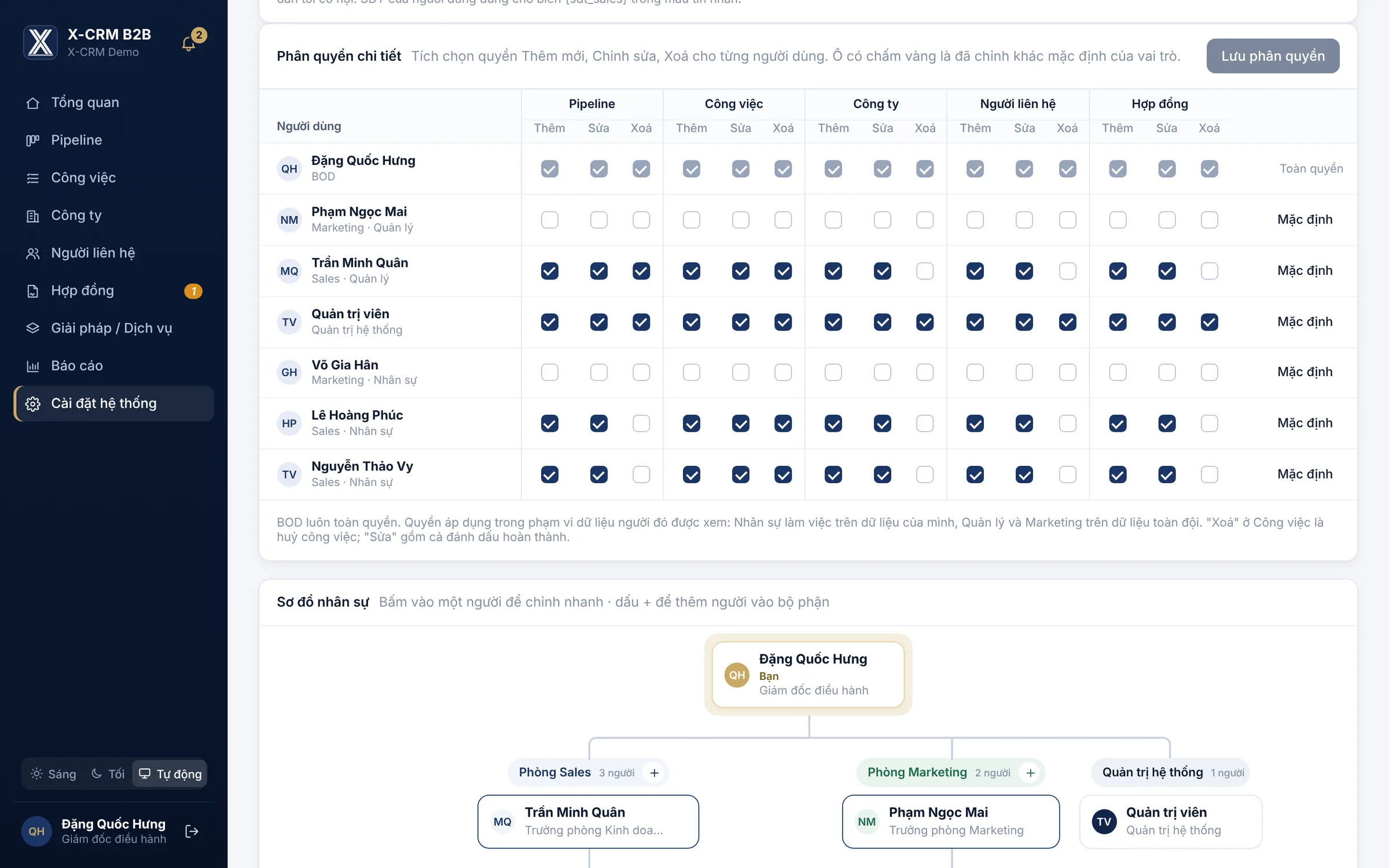Viewport: 1389px width, 868px height.
Task: Select Sáng light theme option
Action: [53, 774]
